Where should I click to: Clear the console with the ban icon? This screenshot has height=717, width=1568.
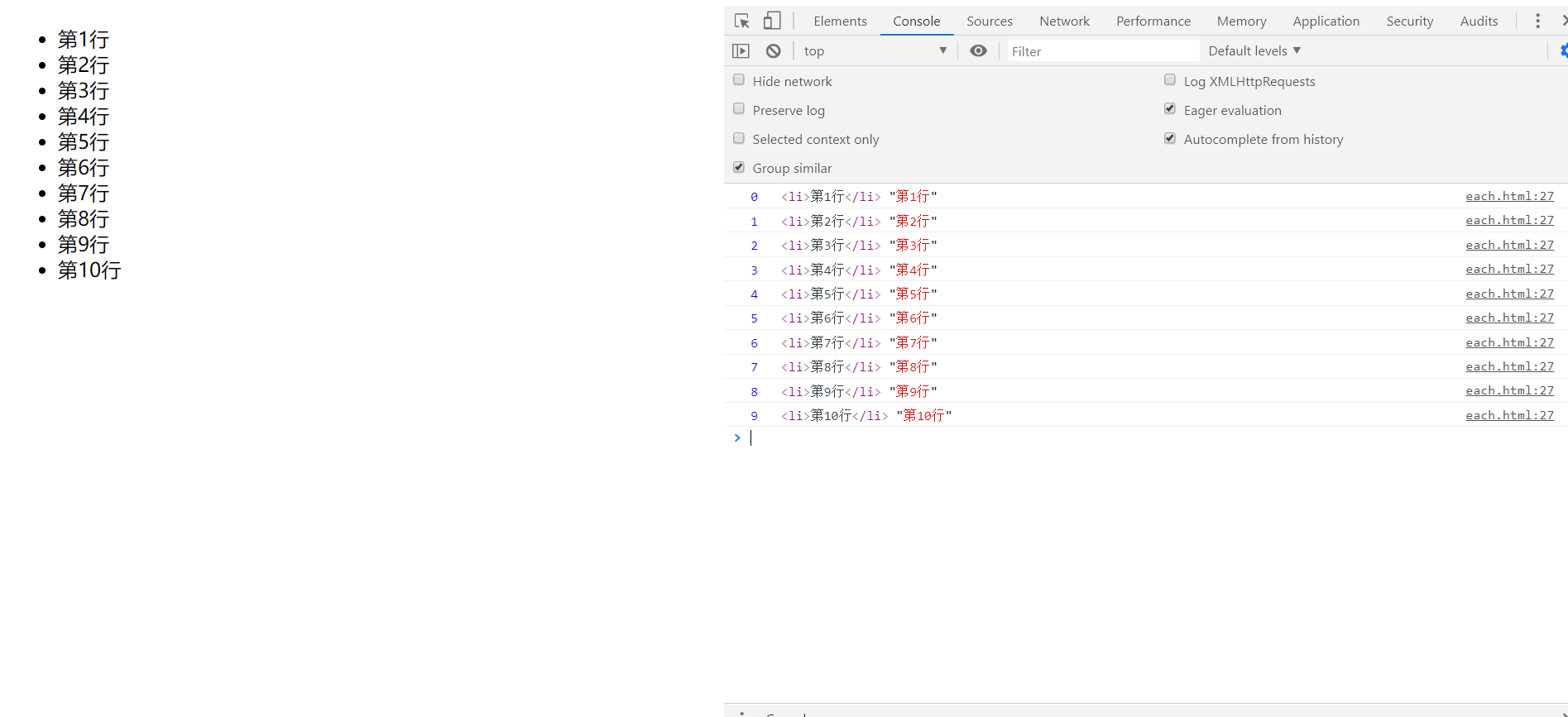pyautogui.click(x=773, y=51)
